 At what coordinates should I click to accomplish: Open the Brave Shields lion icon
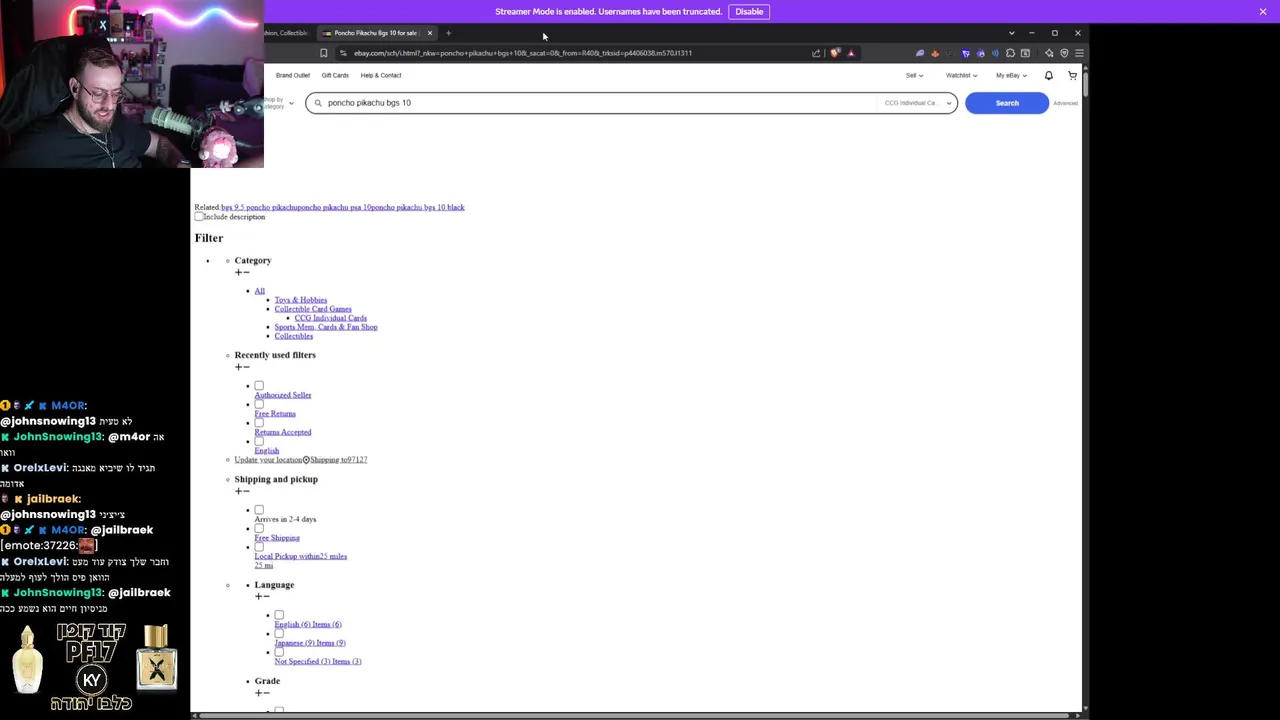pyautogui.click(x=835, y=53)
